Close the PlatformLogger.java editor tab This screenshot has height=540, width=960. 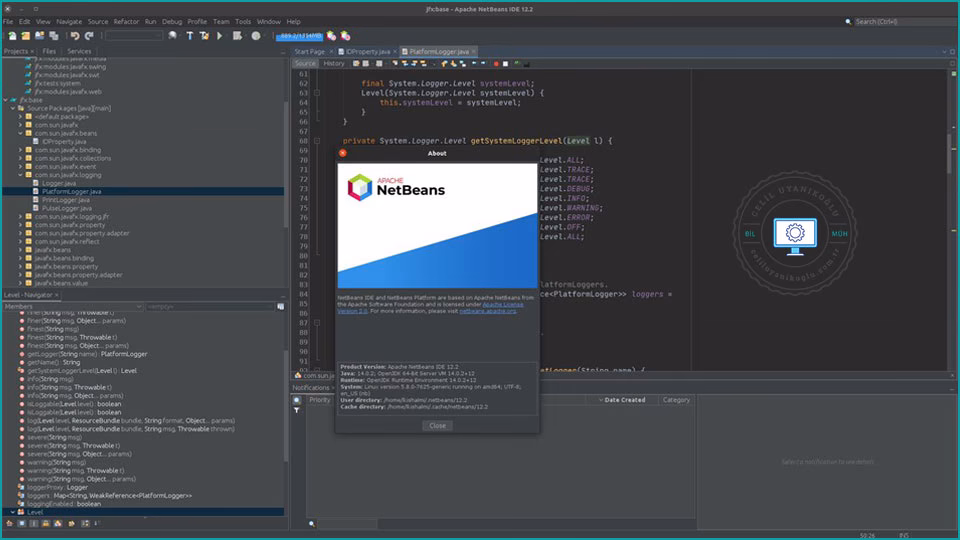point(474,51)
